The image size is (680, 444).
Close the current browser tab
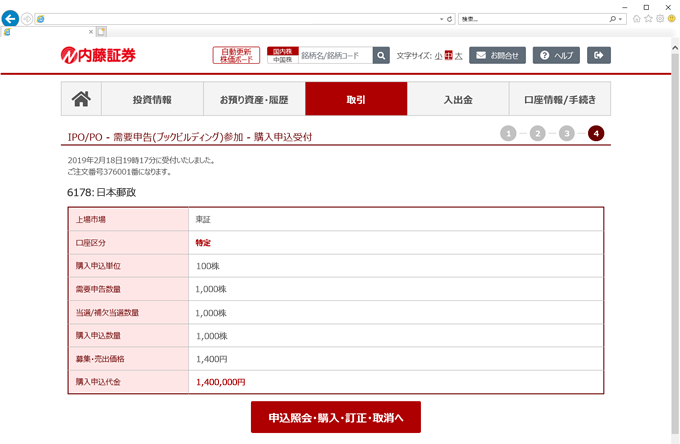pyautogui.click(x=91, y=32)
